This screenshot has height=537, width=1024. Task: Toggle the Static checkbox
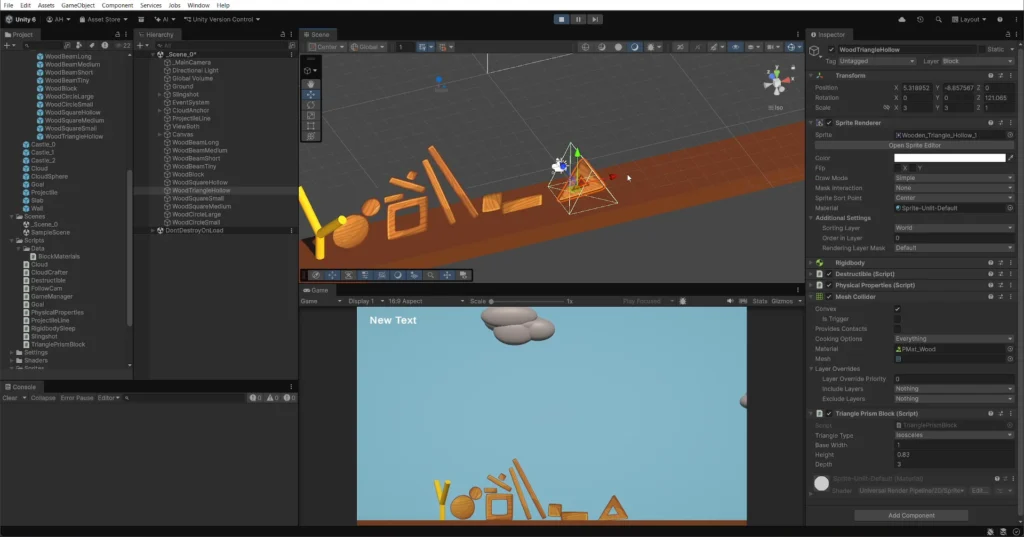(x=982, y=50)
